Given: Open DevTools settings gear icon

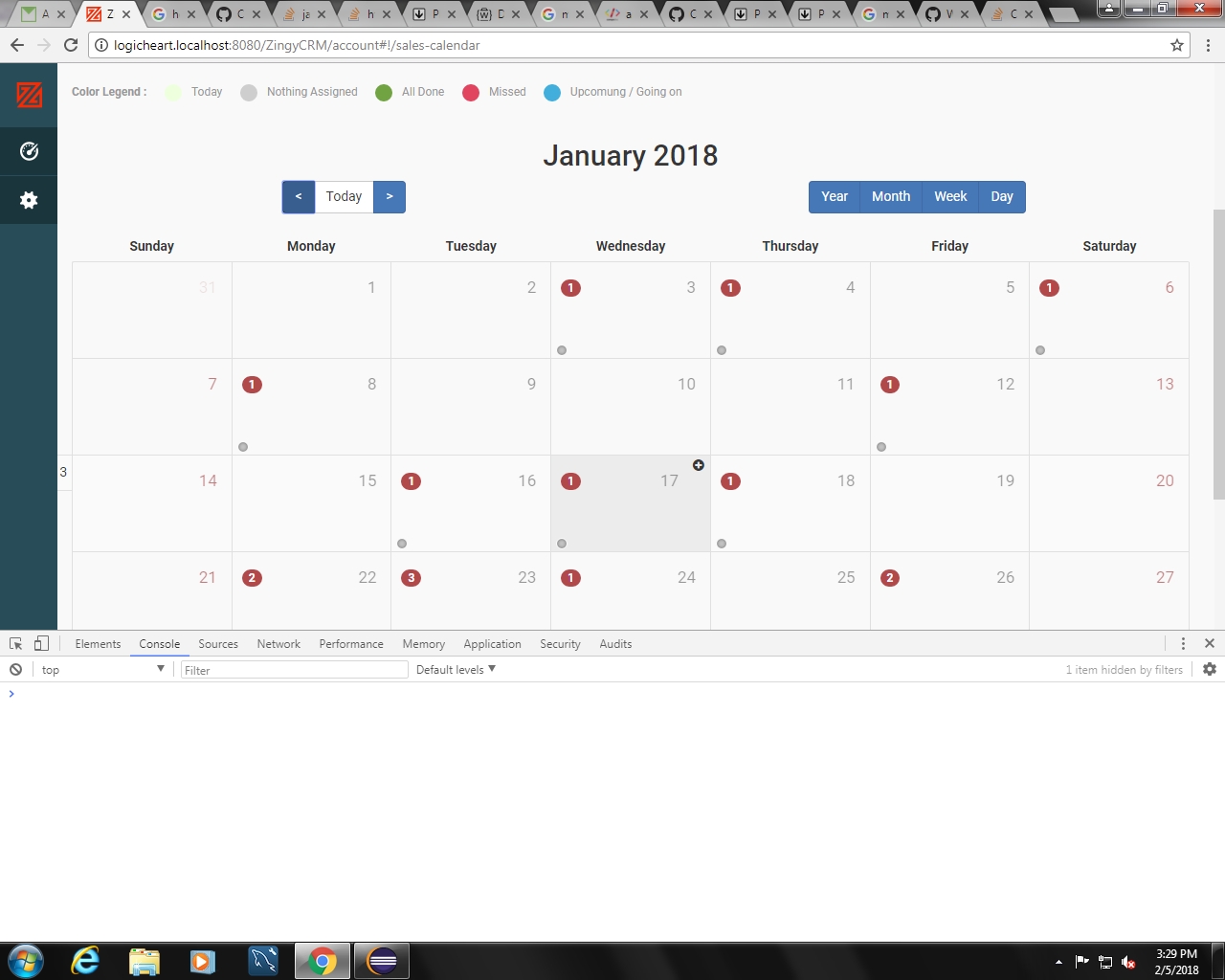Looking at the screenshot, I should point(1209,669).
